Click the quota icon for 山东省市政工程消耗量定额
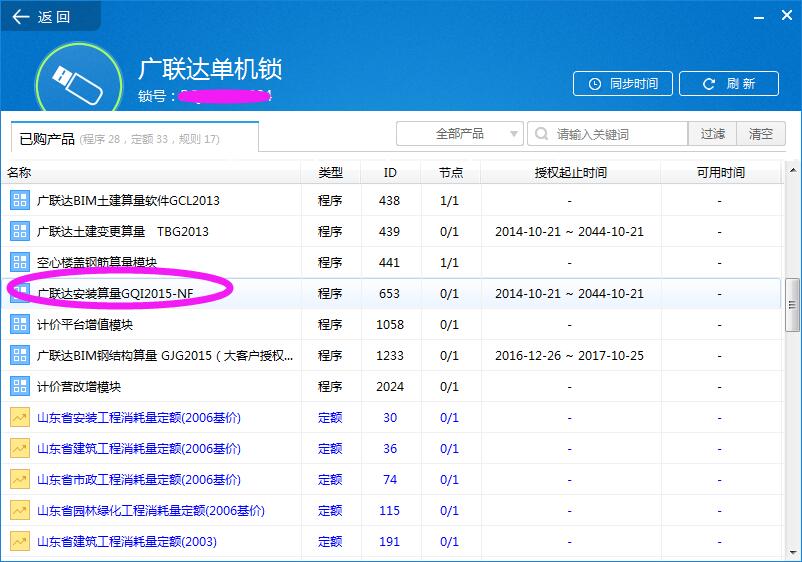Image resolution: width=802 pixels, height=562 pixels. pyautogui.click(x=20, y=480)
